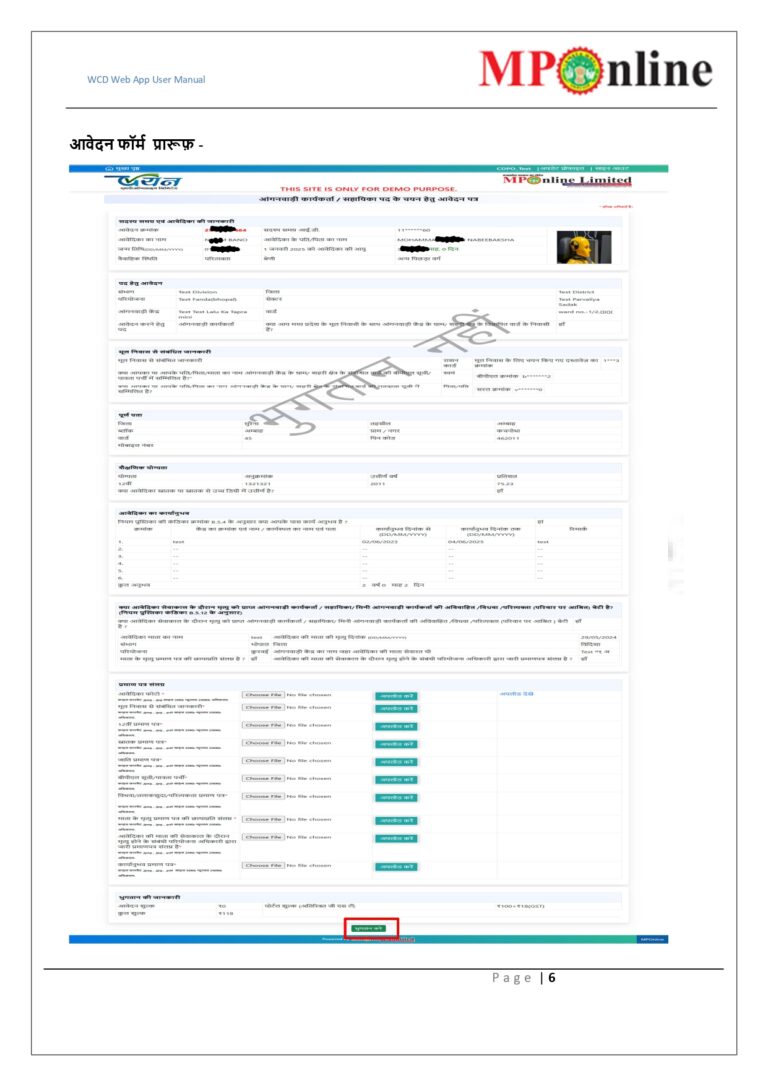The height and width of the screenshot is (1086, 768).
Task: Click the large MPOnline logo on the manual page
Action: (596, 70)
